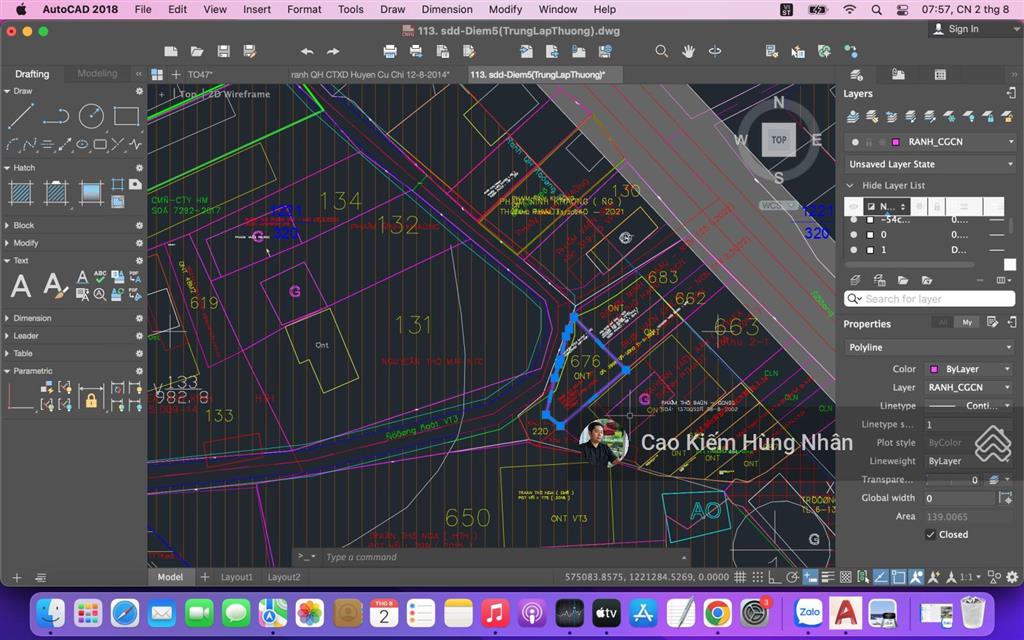This screenshot has height=640, width=1024.
Task: Choose the Gradient hatch tool
Action: (91, 193)
